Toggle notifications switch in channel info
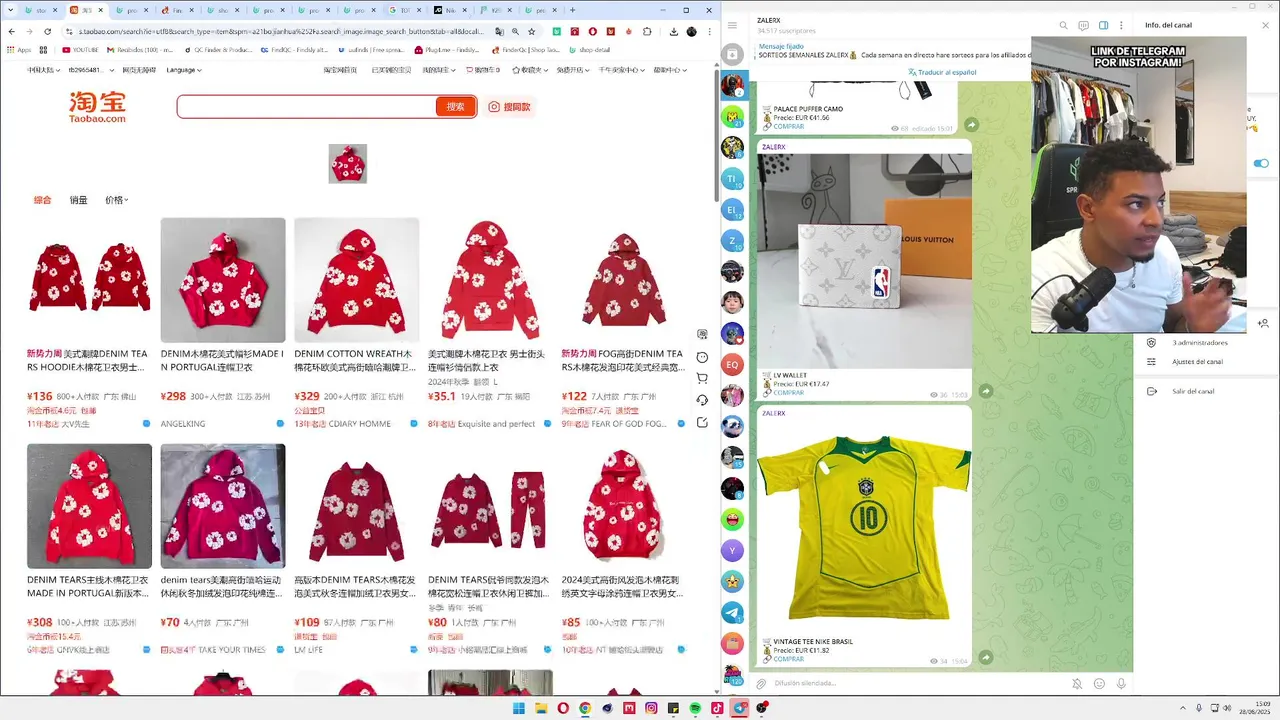 click(1261, 163)
